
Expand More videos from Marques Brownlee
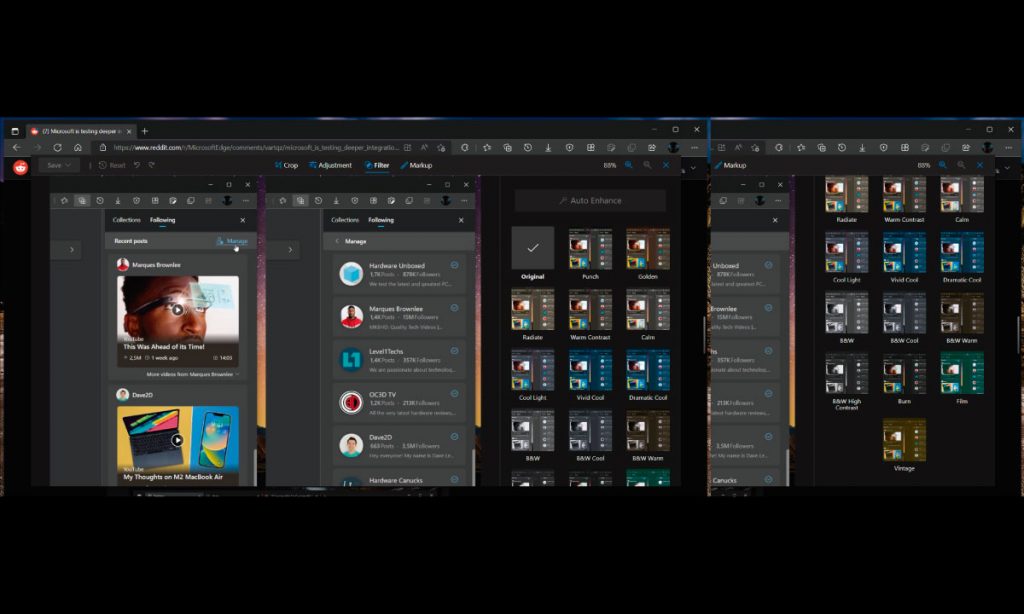193,374
